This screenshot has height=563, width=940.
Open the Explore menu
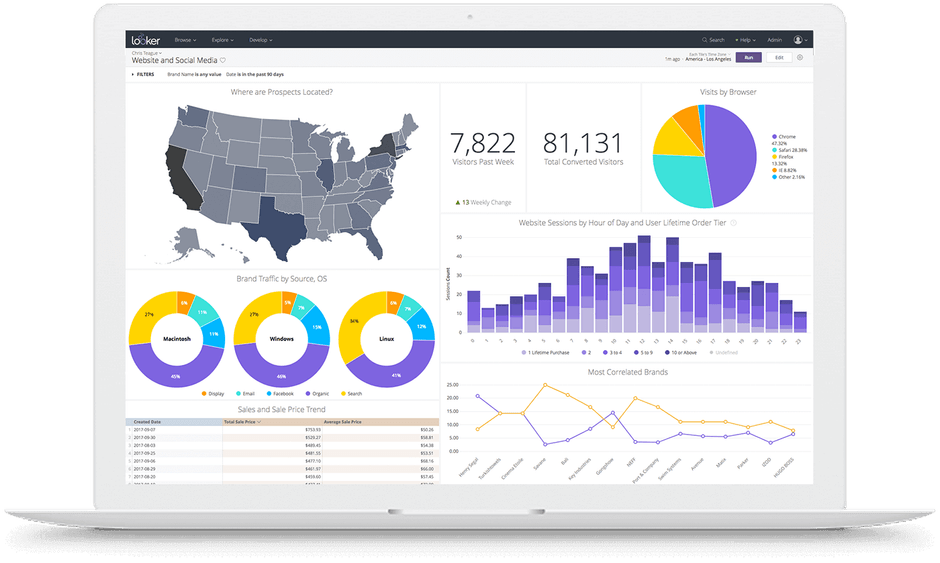pos(222,40)
